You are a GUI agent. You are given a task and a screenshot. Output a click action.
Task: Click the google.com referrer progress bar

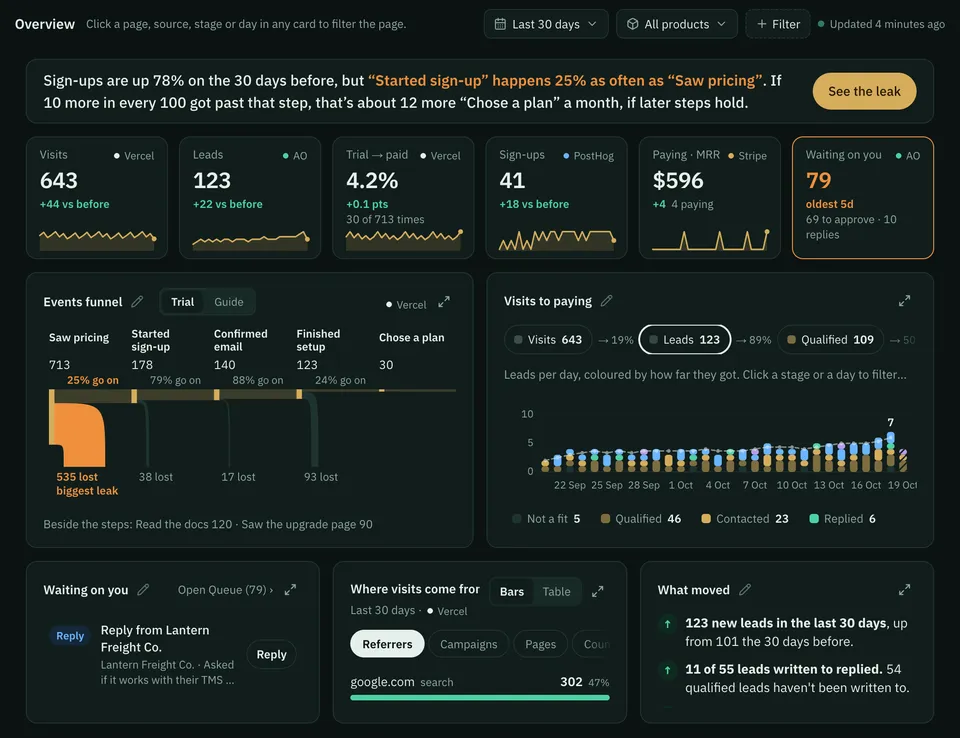(479, 698)
